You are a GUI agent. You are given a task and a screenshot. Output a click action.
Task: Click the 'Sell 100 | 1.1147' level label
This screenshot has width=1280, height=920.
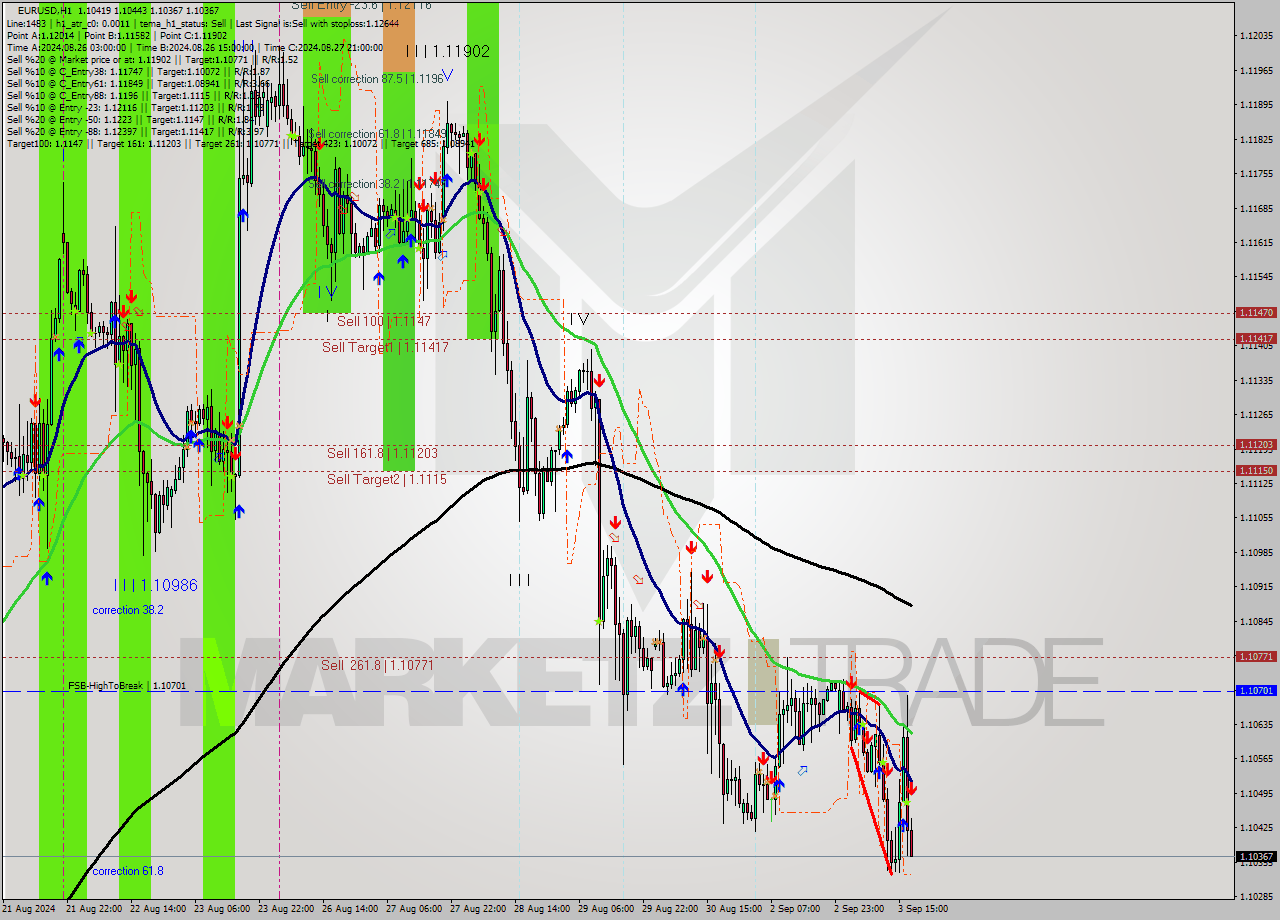384,321
